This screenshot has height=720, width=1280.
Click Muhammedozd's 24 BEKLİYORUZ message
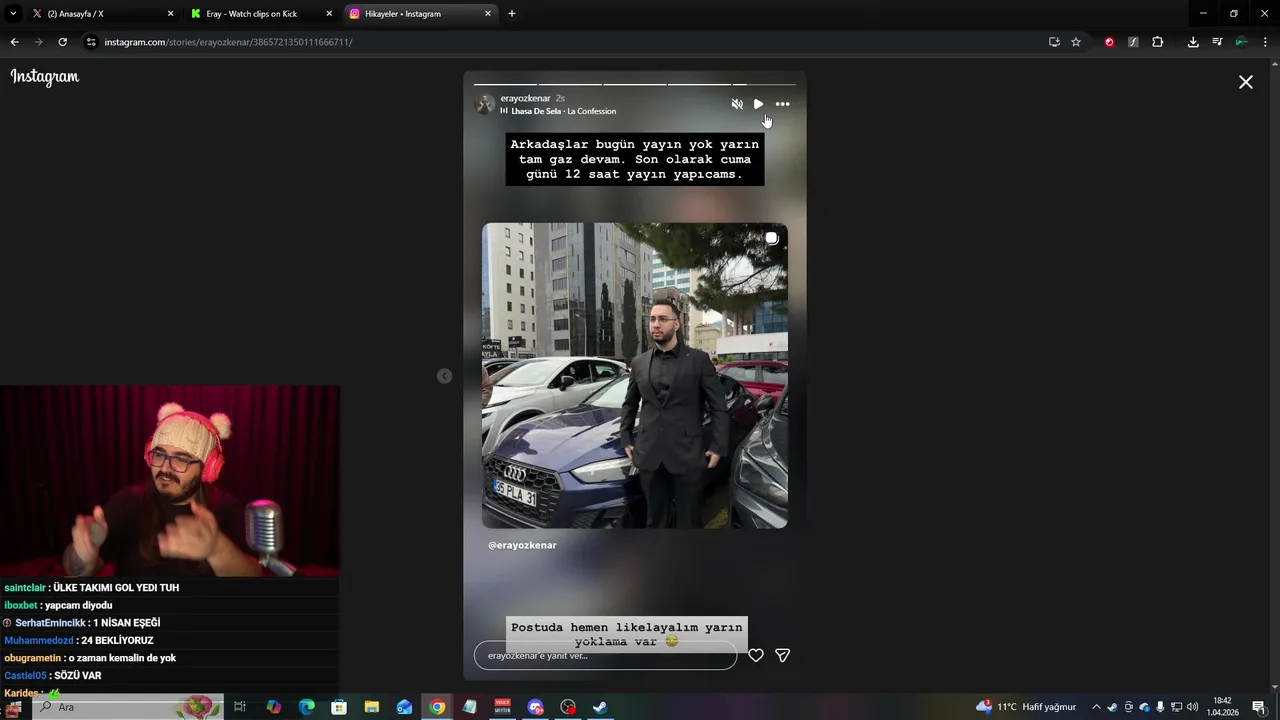[x=79, y=641]
